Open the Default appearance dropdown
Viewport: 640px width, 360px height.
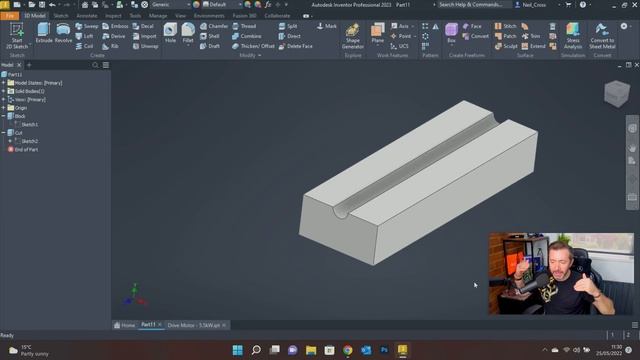click(222, 4)
